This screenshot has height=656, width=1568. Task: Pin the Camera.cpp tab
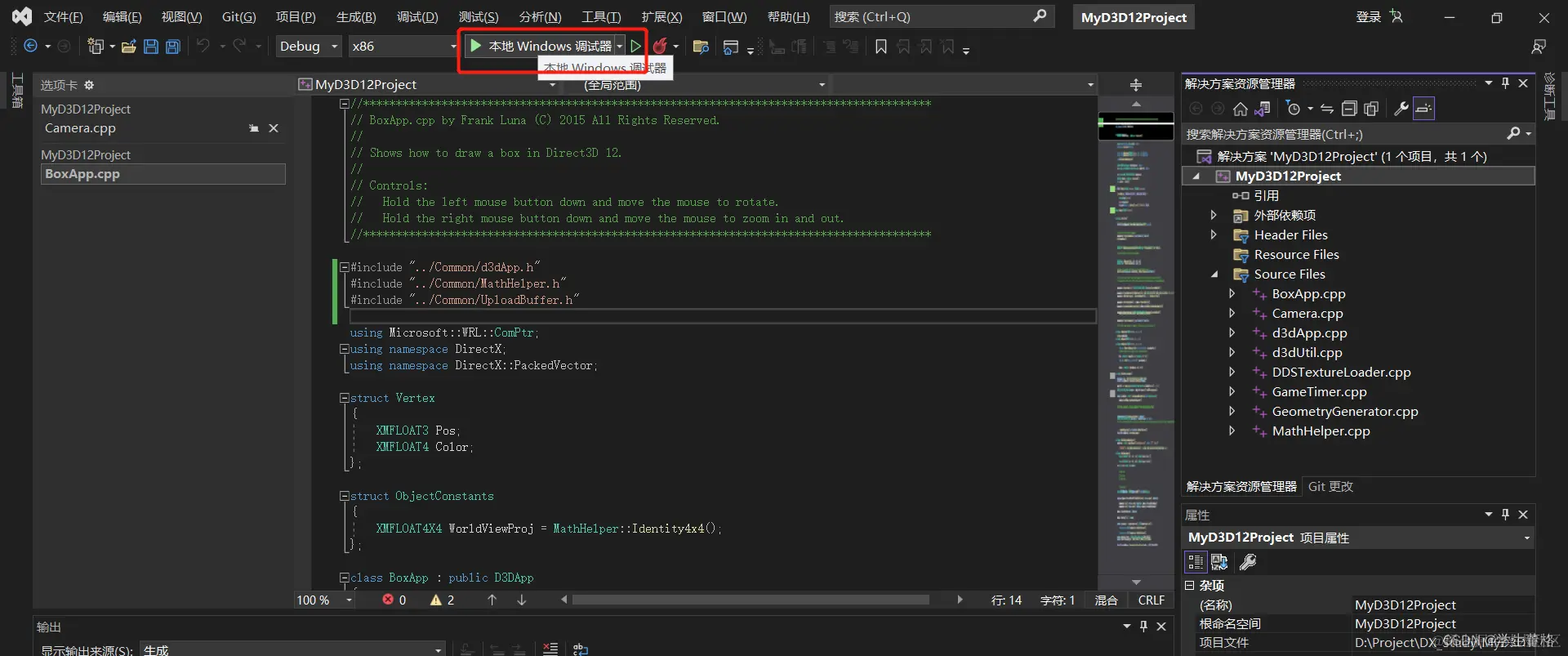(x=254, y=128)
